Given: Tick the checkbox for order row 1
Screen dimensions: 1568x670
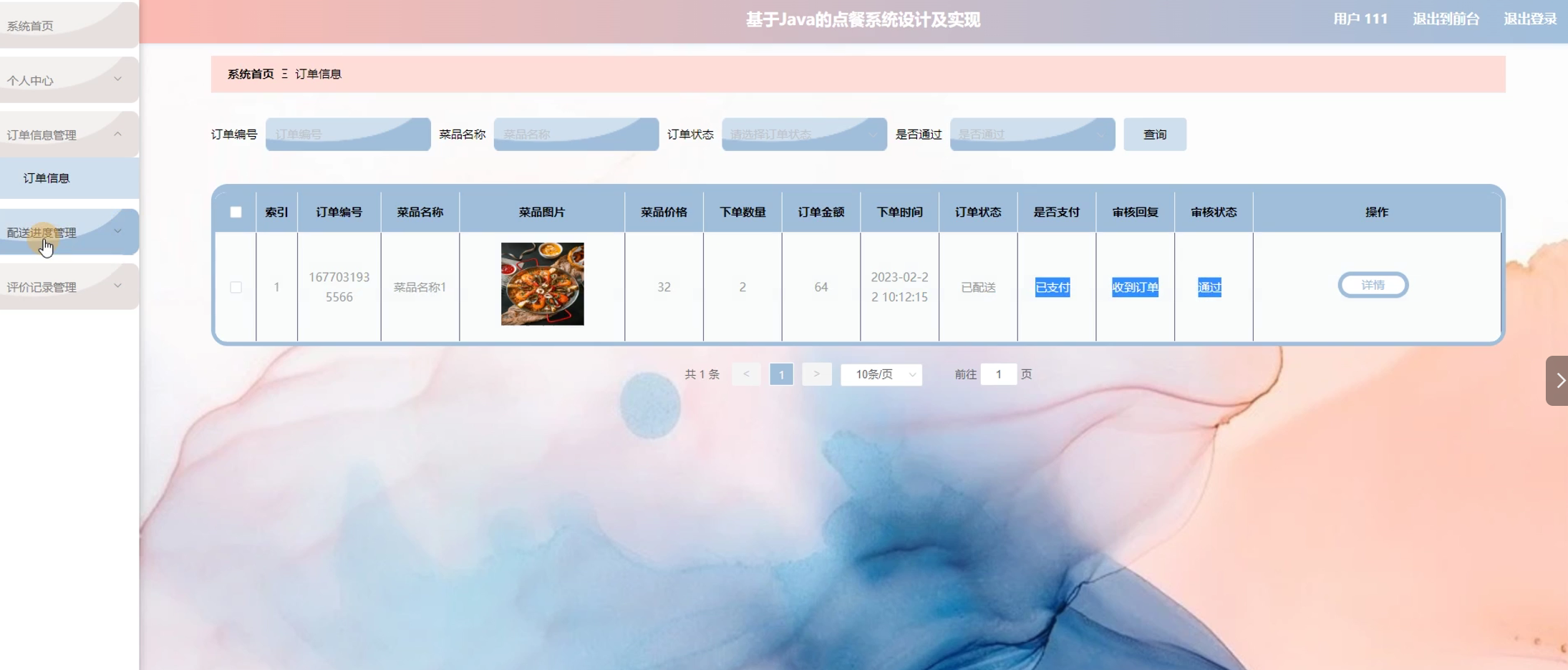Looking at the screenshot, I should (236, 287).
